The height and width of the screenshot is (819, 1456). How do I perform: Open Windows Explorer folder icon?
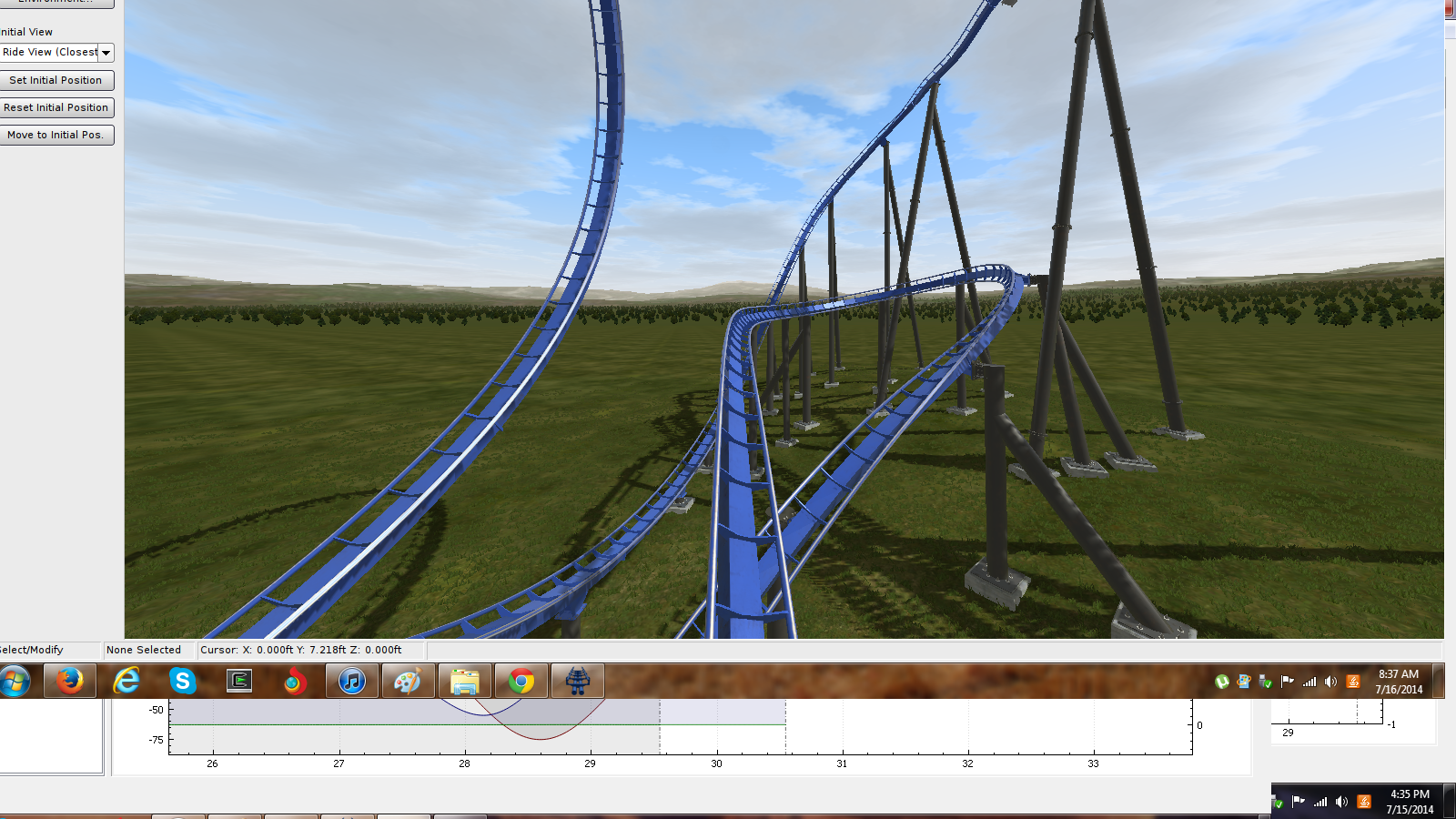click(465, 681)
